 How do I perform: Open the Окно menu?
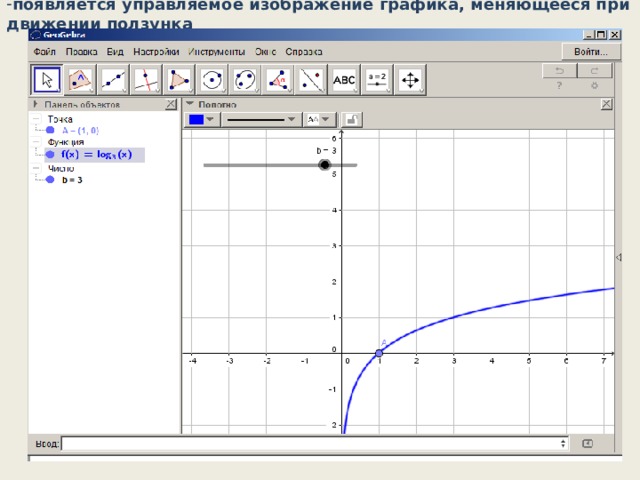pyautogui.click(x=265, y=52)
